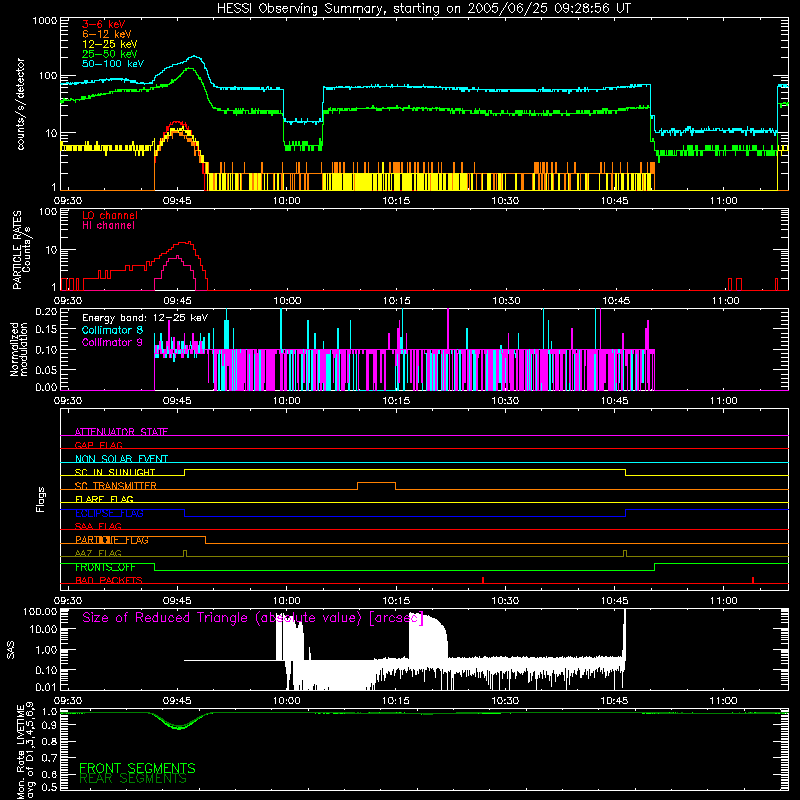The image size is (800, 800).
Task: Select the green 25-50 keV legend label
Action: pos(109,54)
